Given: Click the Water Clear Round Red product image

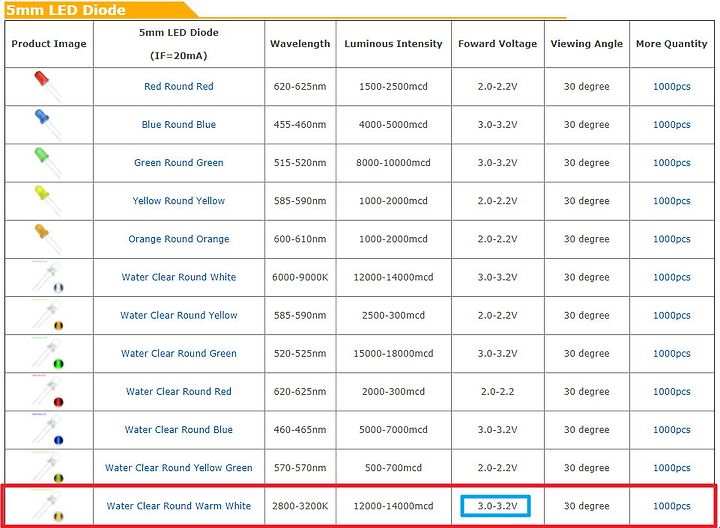Looking at the screenshot, I should point(48,391).
